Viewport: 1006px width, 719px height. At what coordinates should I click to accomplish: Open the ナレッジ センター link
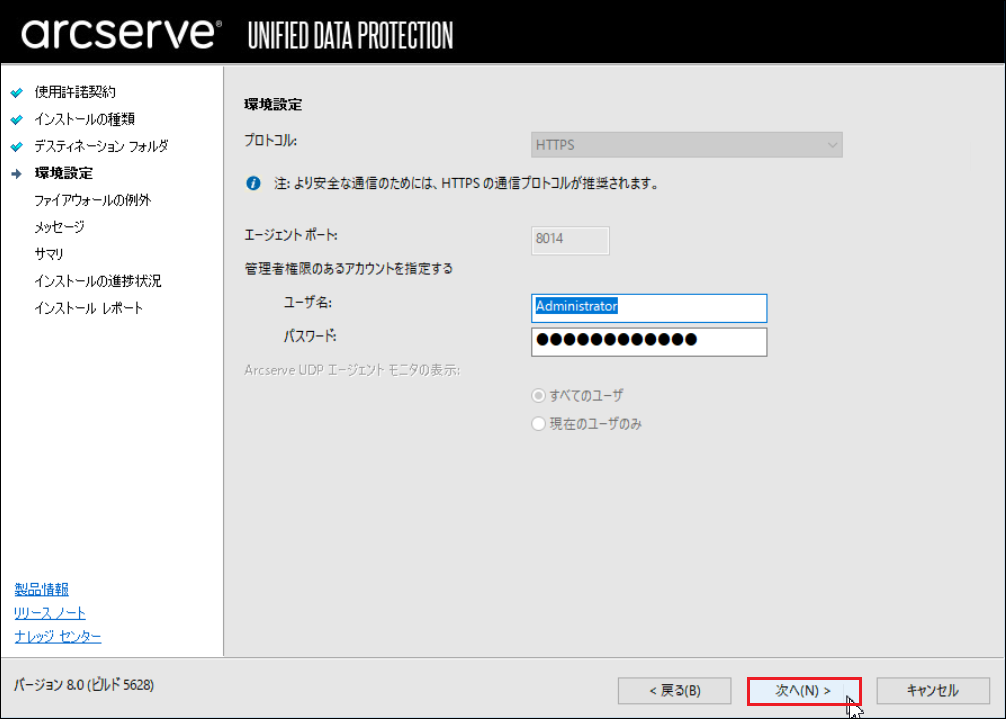[x=58, y=636]
